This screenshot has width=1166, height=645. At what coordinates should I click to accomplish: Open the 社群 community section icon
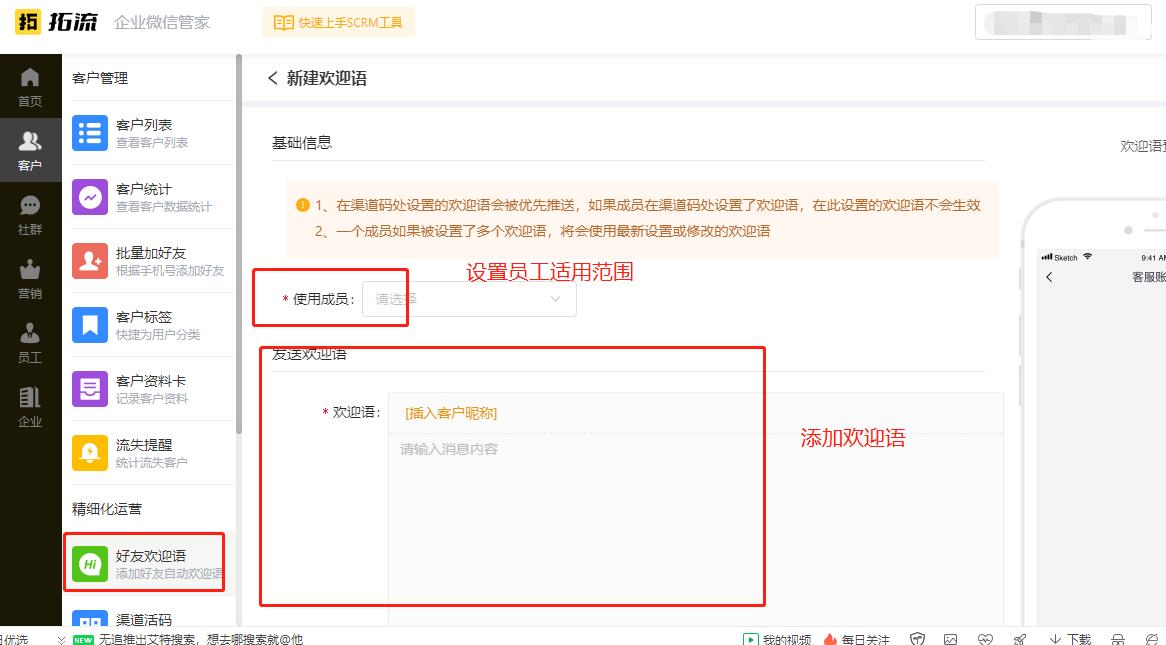pyautogui.click(x=31, y=206)
